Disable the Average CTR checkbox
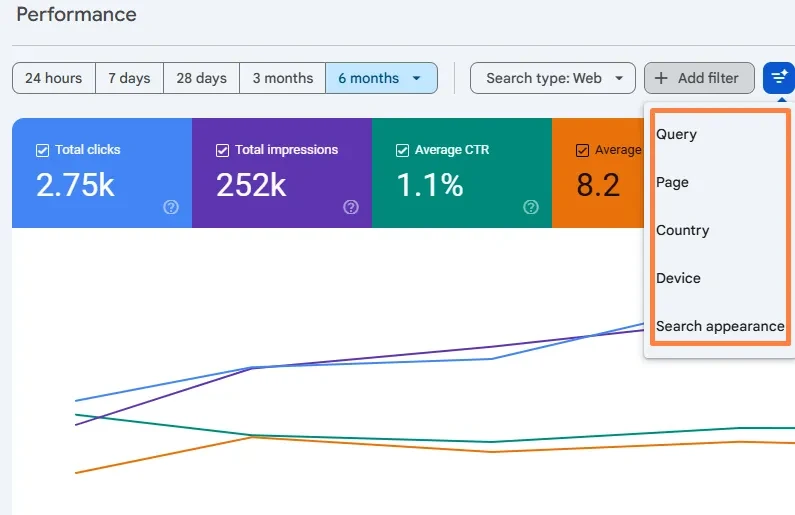The height and width of the screenshot is (515, 795). pyautogui.click(x=402, y=150)
